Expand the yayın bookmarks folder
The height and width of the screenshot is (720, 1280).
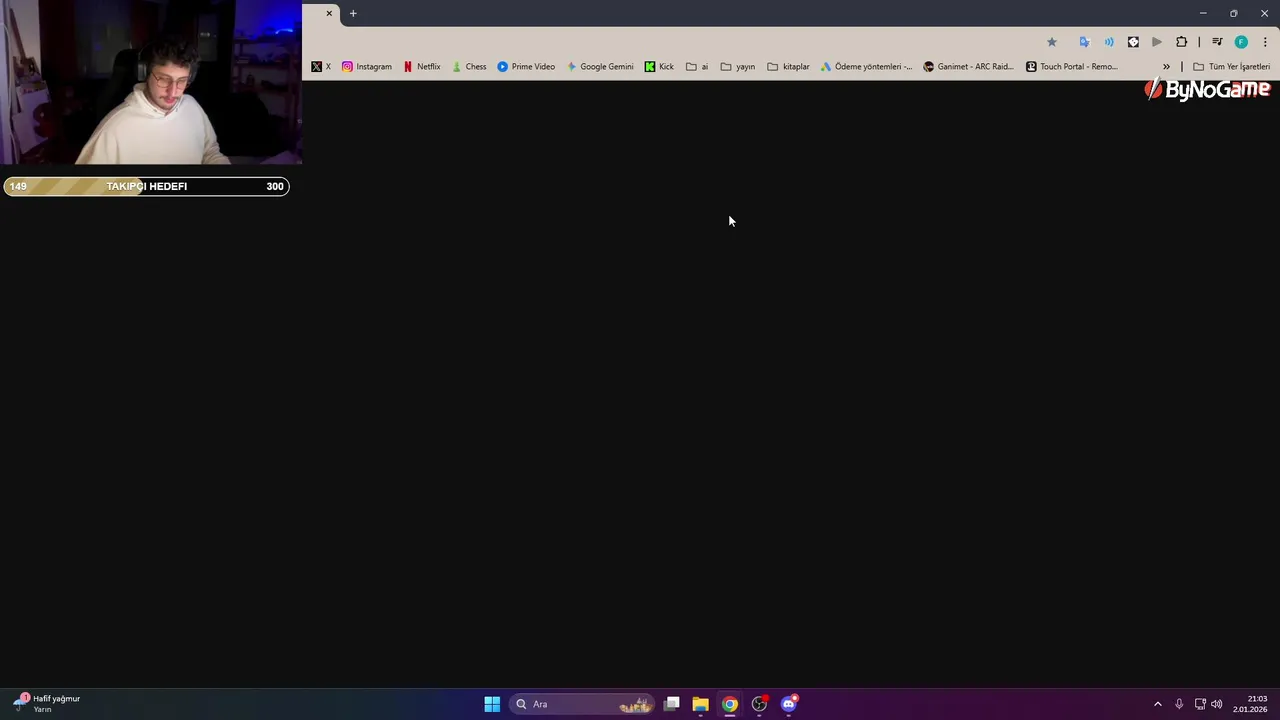pyautogui.click(x=738, y=67)
